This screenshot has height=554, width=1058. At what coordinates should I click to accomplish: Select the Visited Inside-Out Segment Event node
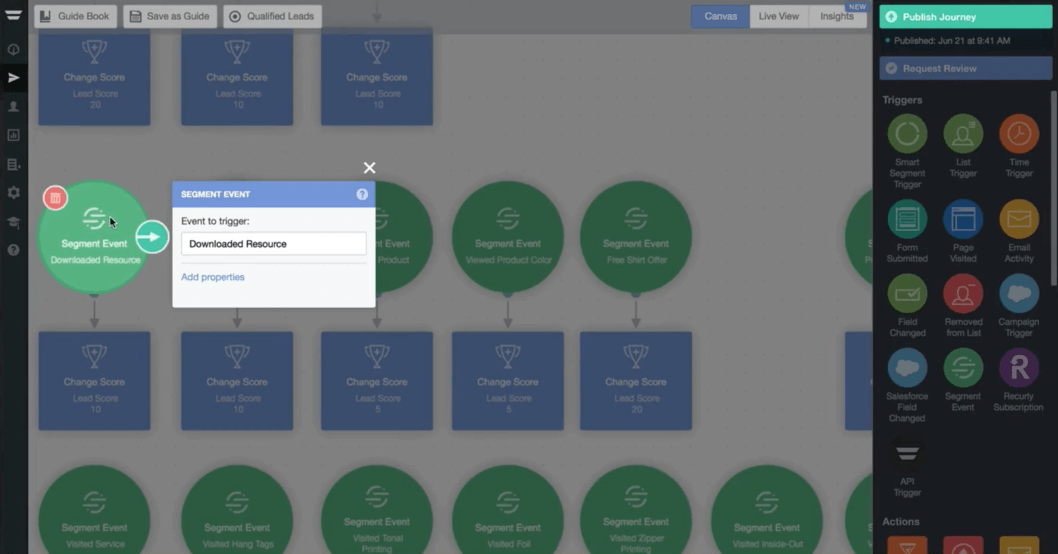(767, 509)
